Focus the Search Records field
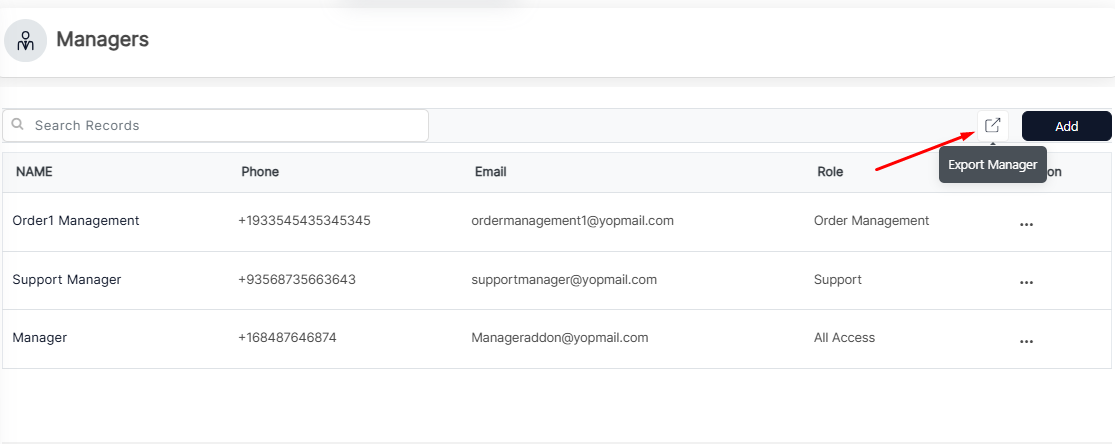Image resolution: width=1115 pixels, height=444 pixels. pos(215,125)
